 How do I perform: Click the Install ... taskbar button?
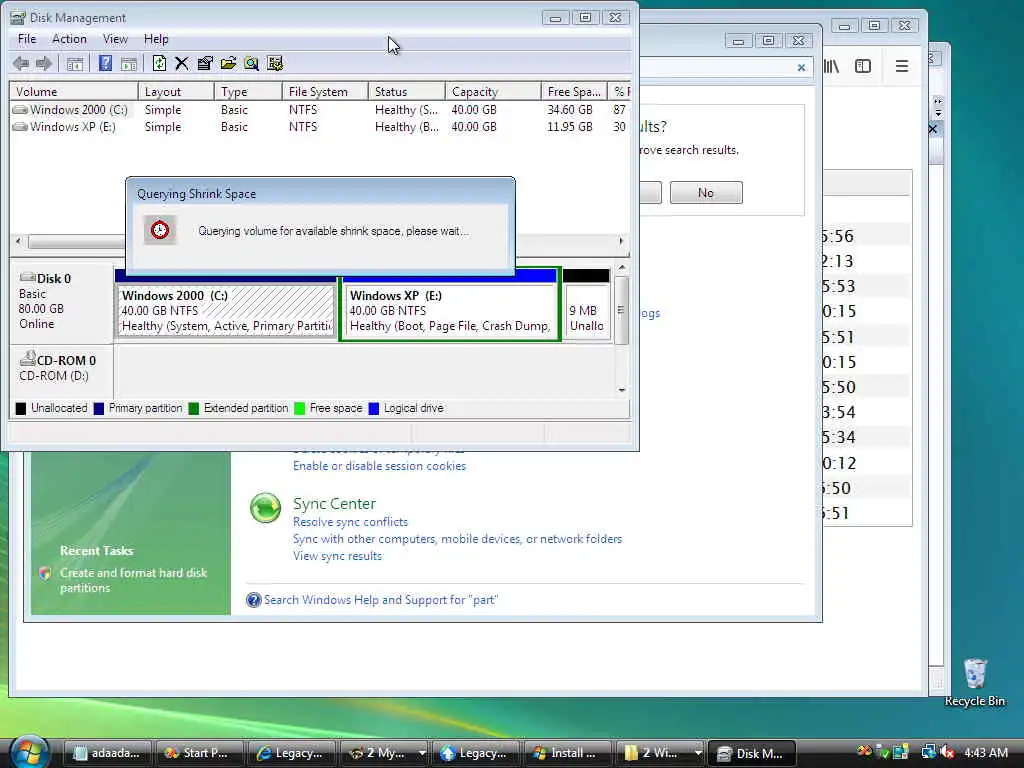[x=567, y=753]
